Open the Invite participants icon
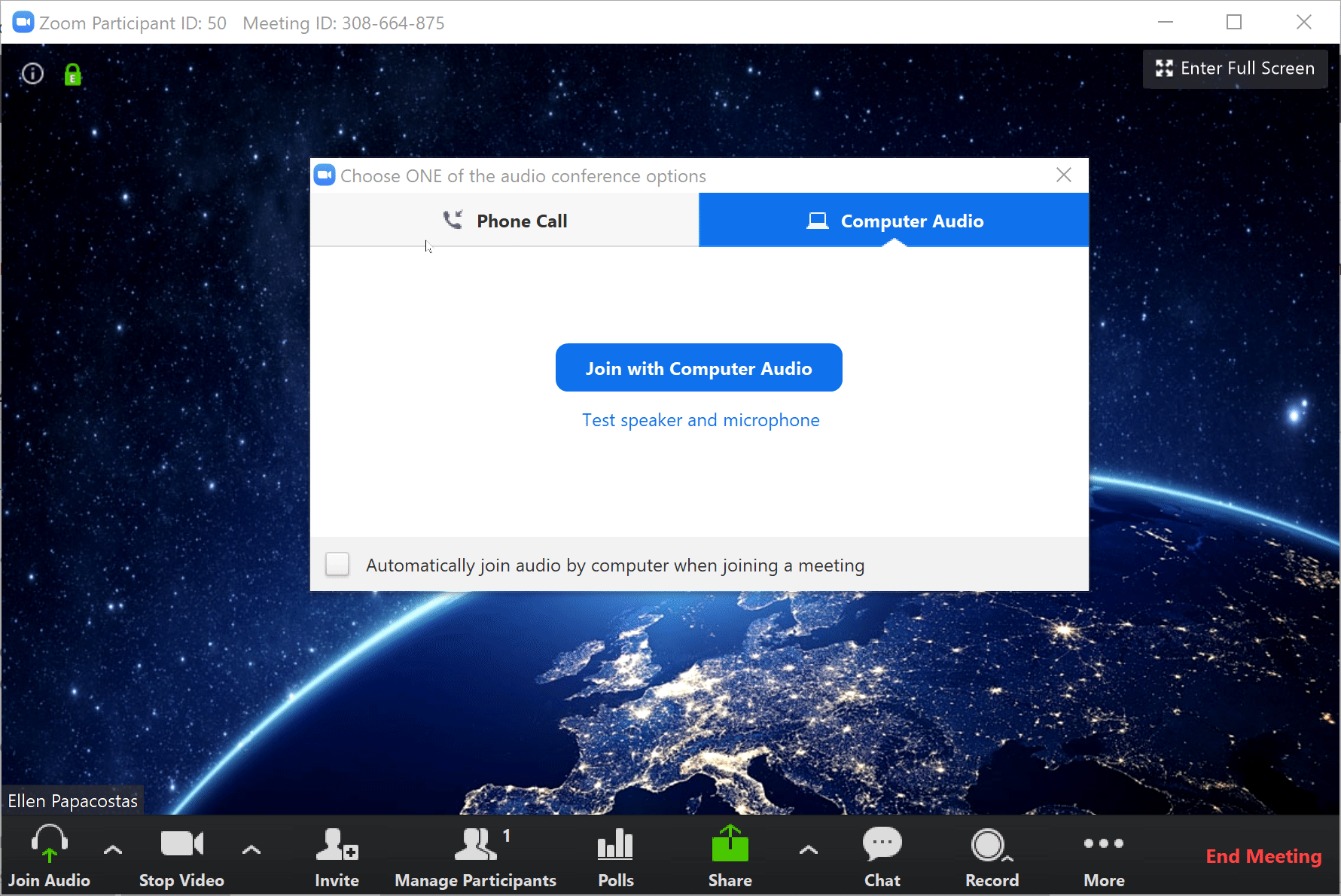Viewport: 1341px width, 896px height. coord(337,844)
